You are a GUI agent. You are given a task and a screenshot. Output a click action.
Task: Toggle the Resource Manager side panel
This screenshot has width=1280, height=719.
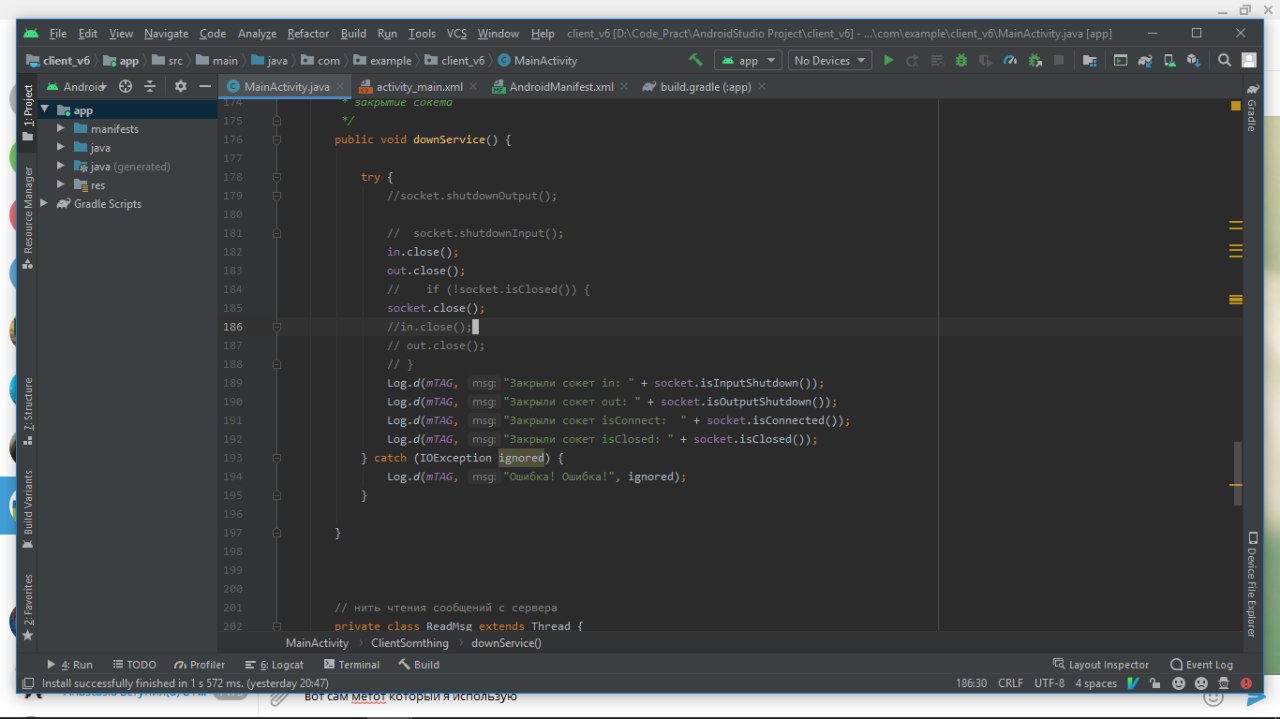pos(28,219)
